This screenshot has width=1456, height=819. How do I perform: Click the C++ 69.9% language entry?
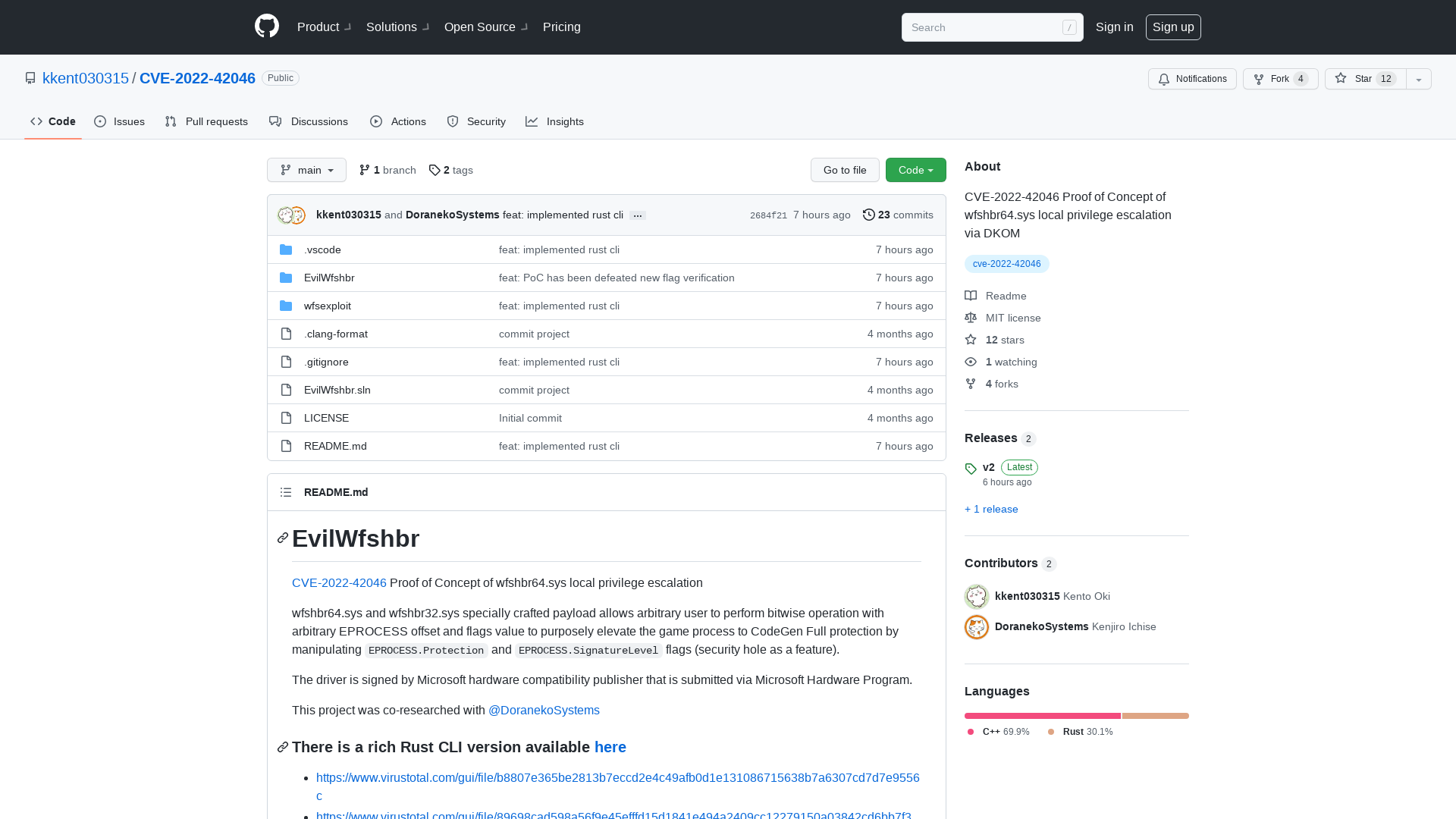999,732
